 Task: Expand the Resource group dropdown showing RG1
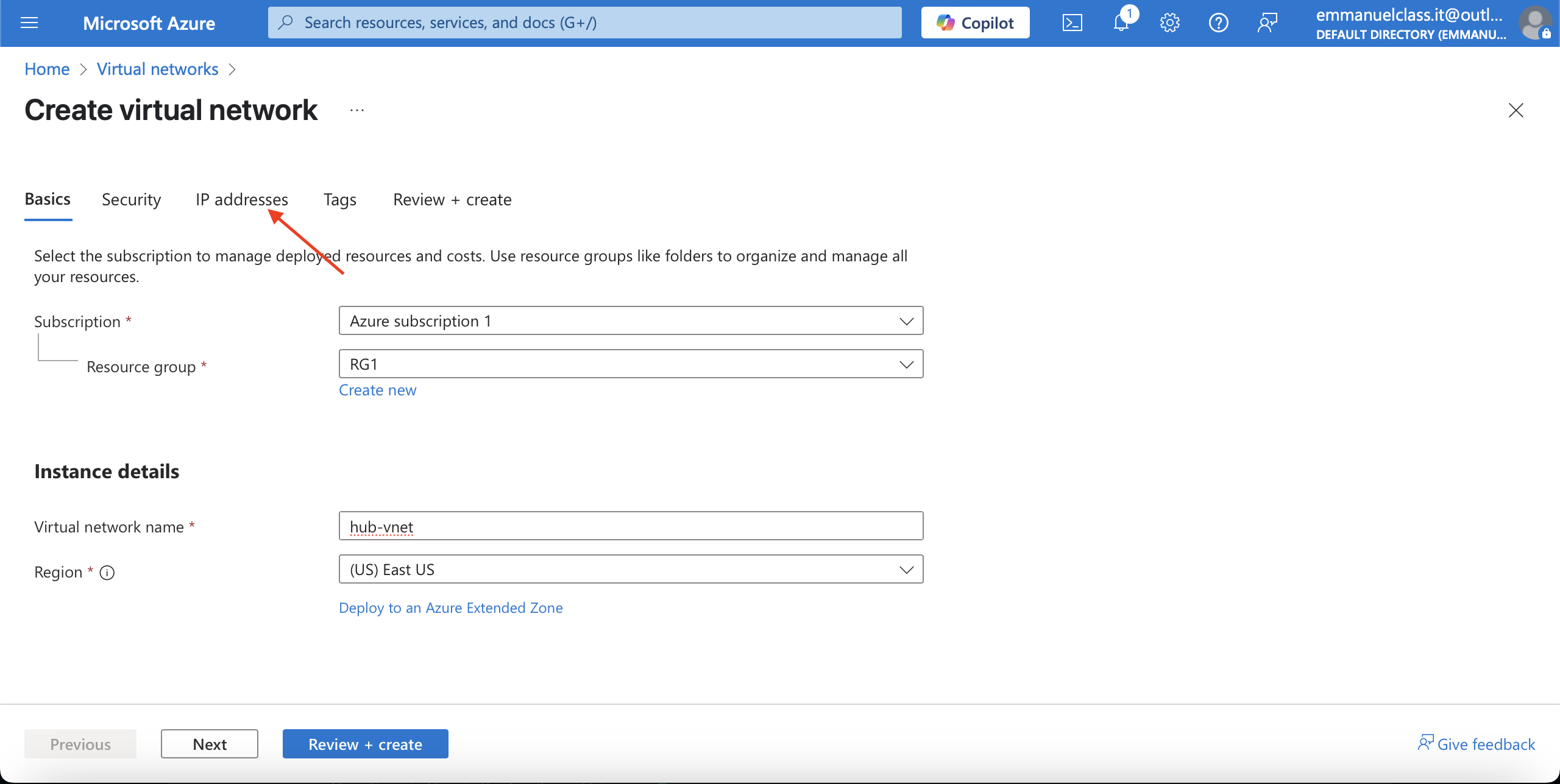point(631,364)
